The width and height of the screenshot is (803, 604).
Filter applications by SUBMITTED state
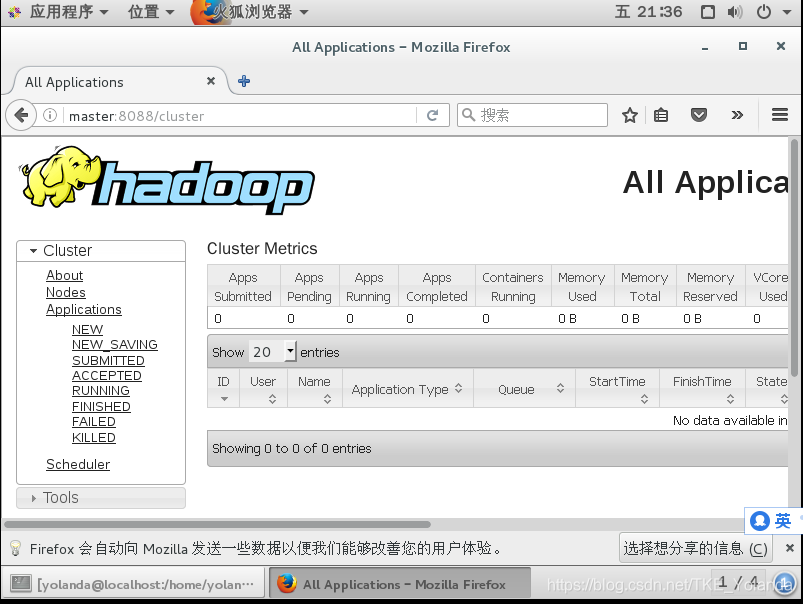click(x=108, y=361)
